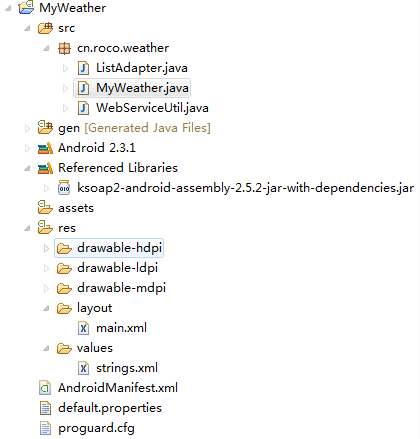Click the drawable-ldpi folder icon
420x439 pixels.
[x=64, y=268]
